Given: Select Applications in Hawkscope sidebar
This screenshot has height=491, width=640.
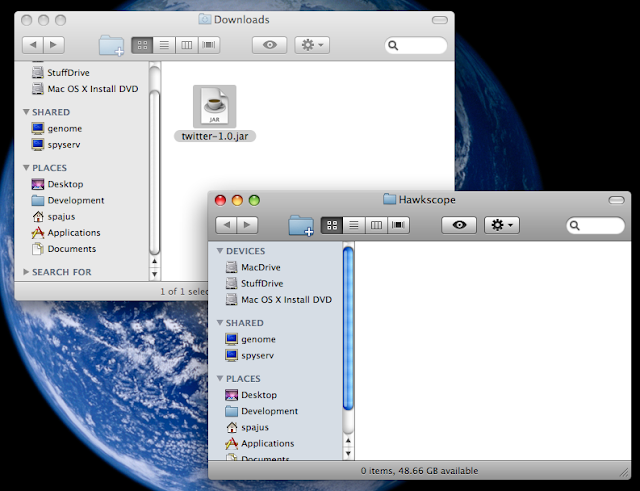Looking at the screenshot, I should (267, 443).
